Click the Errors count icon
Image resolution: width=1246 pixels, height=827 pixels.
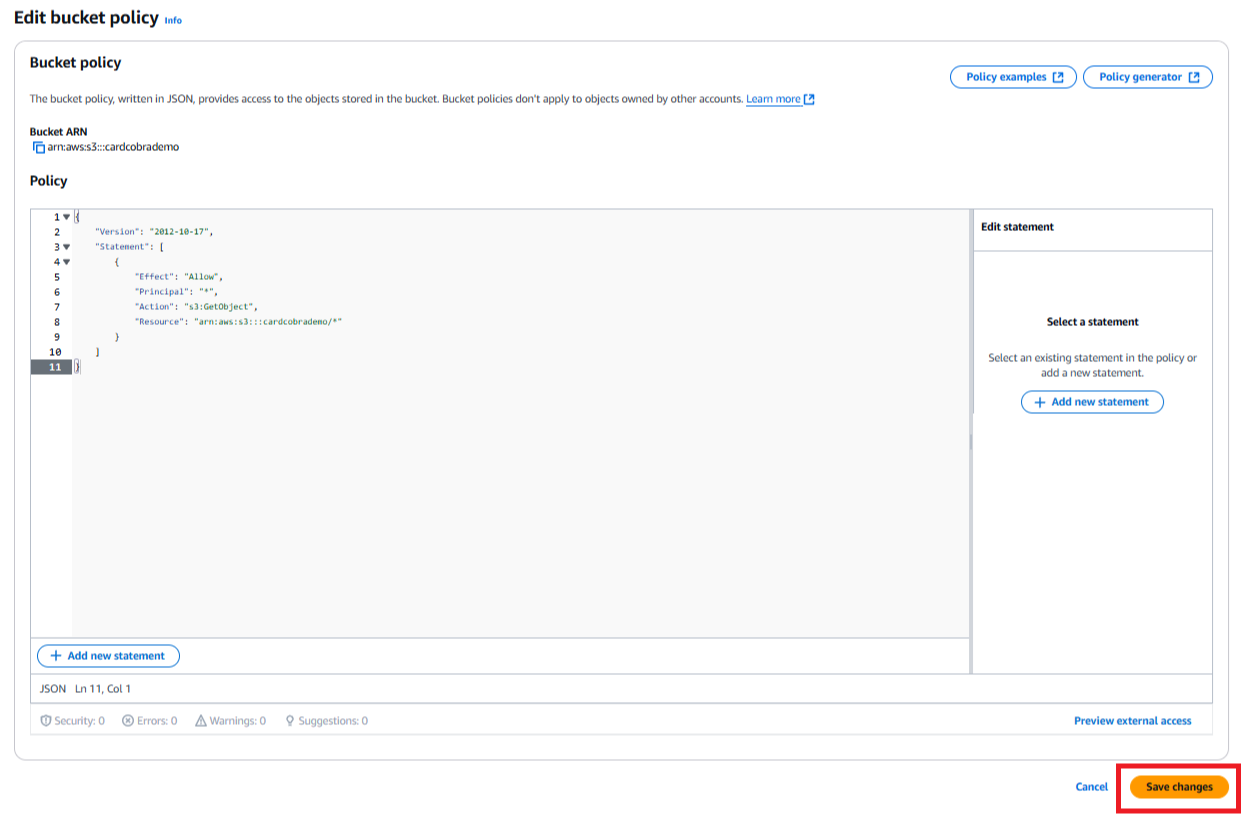(x=128, y=721)
